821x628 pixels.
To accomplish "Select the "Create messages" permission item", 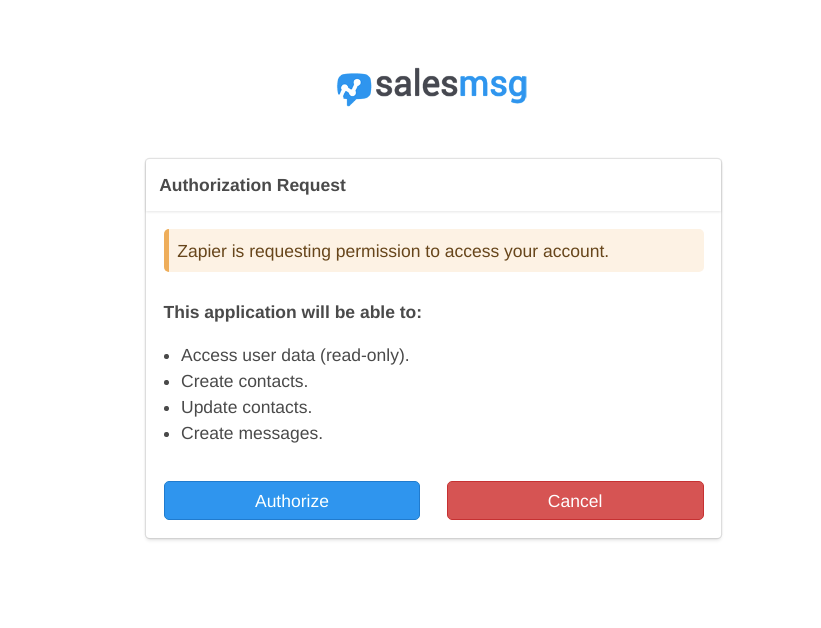I will pyautogui.click(x=251, y=433).
